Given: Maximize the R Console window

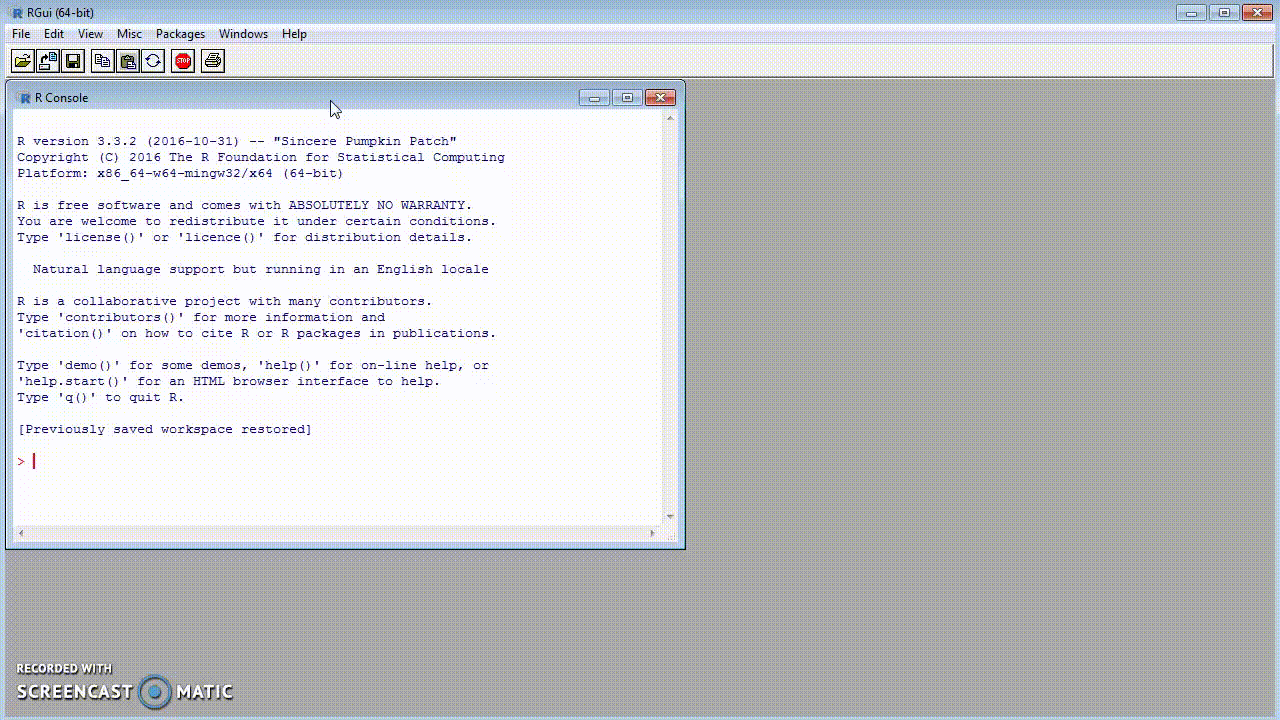Looking at the screenshot, I should (x=627, y=97).
